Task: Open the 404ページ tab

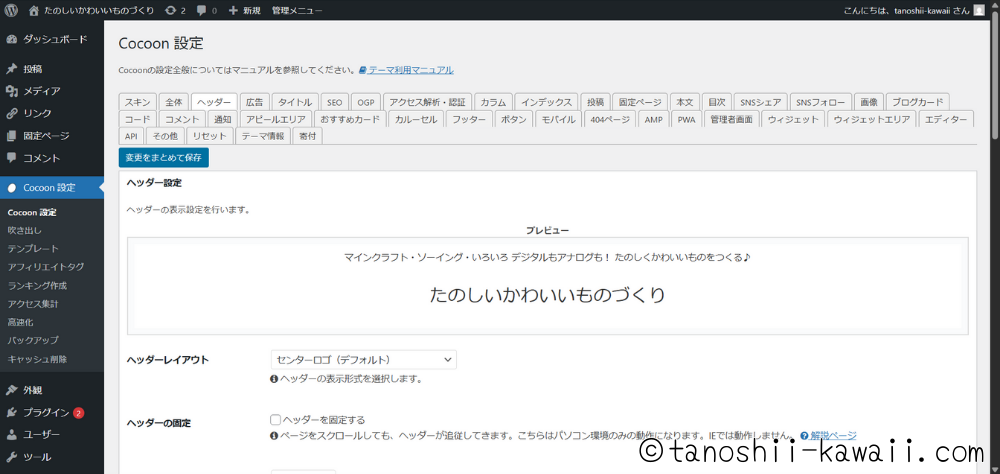Action: 610,119
